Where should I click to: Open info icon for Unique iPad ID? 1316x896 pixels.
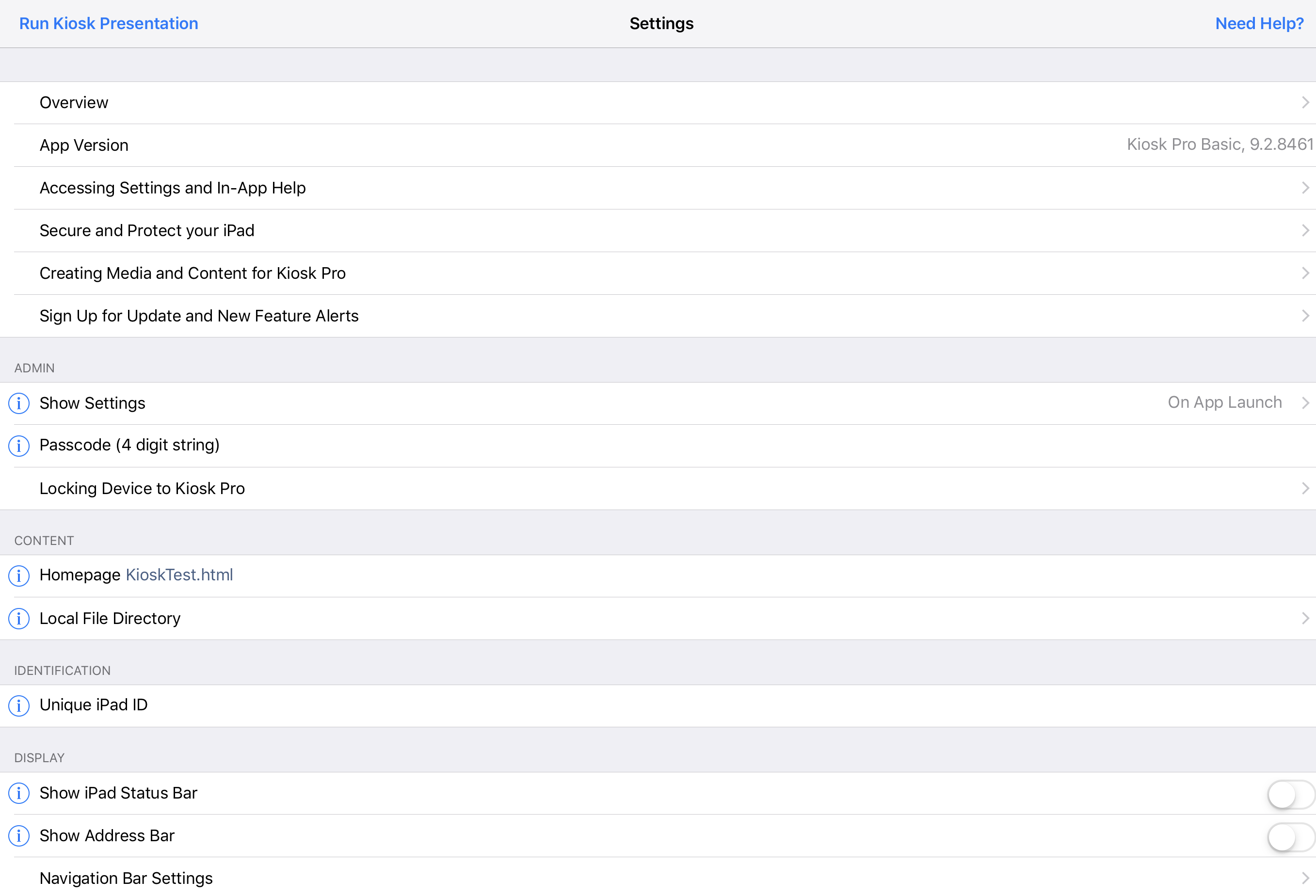click(x=19, y=706)
